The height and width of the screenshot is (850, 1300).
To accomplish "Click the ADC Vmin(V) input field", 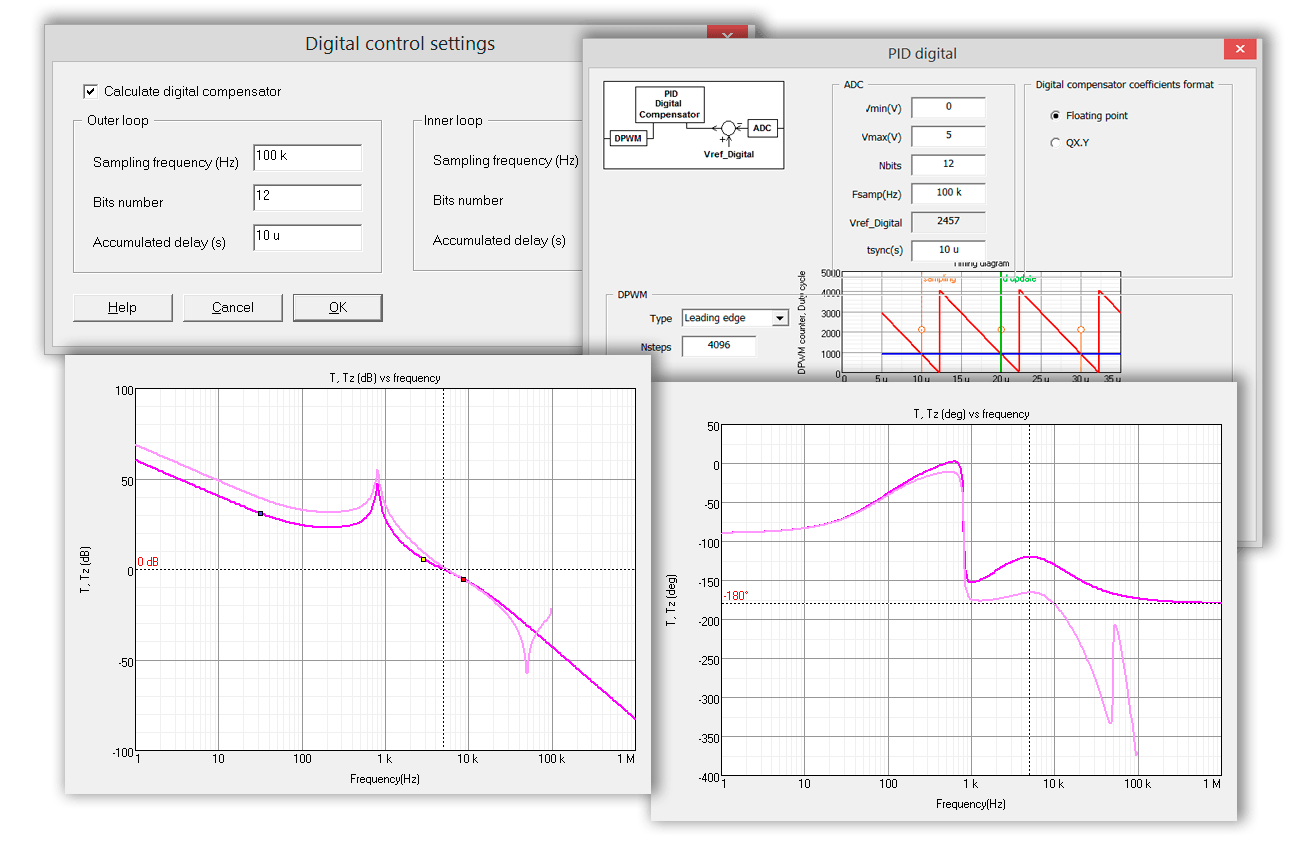I will (x=948, y=107).
